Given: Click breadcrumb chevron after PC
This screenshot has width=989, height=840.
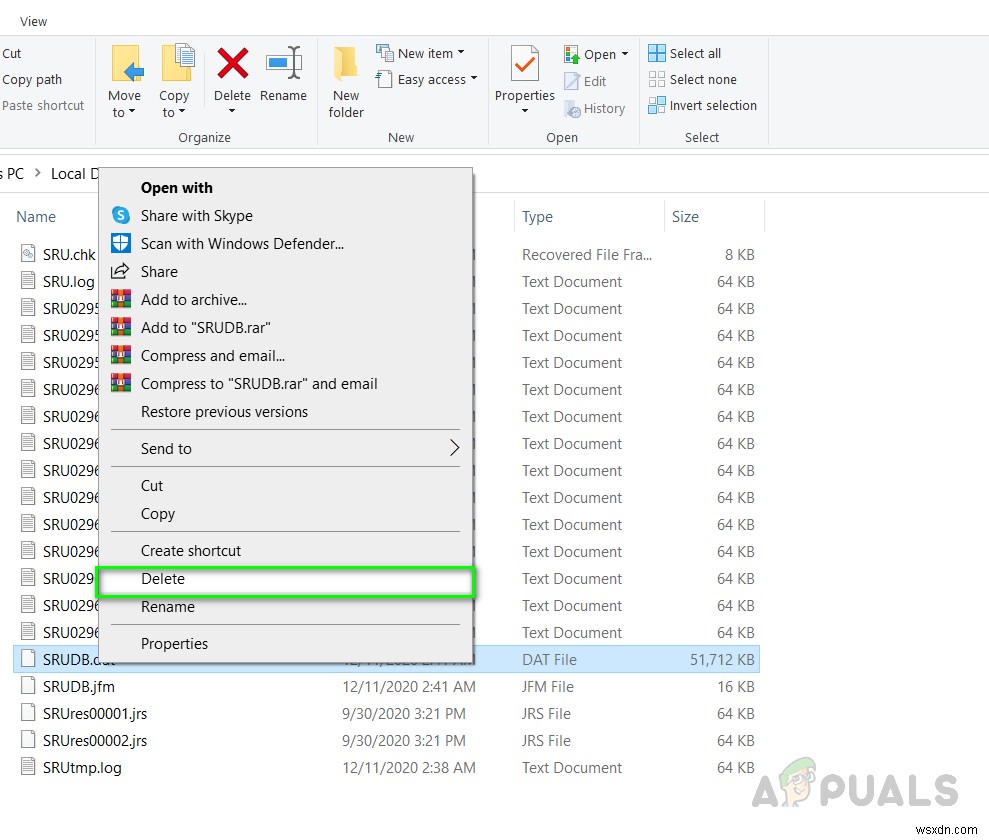Looking at the screenshot, I should point(38,173).
